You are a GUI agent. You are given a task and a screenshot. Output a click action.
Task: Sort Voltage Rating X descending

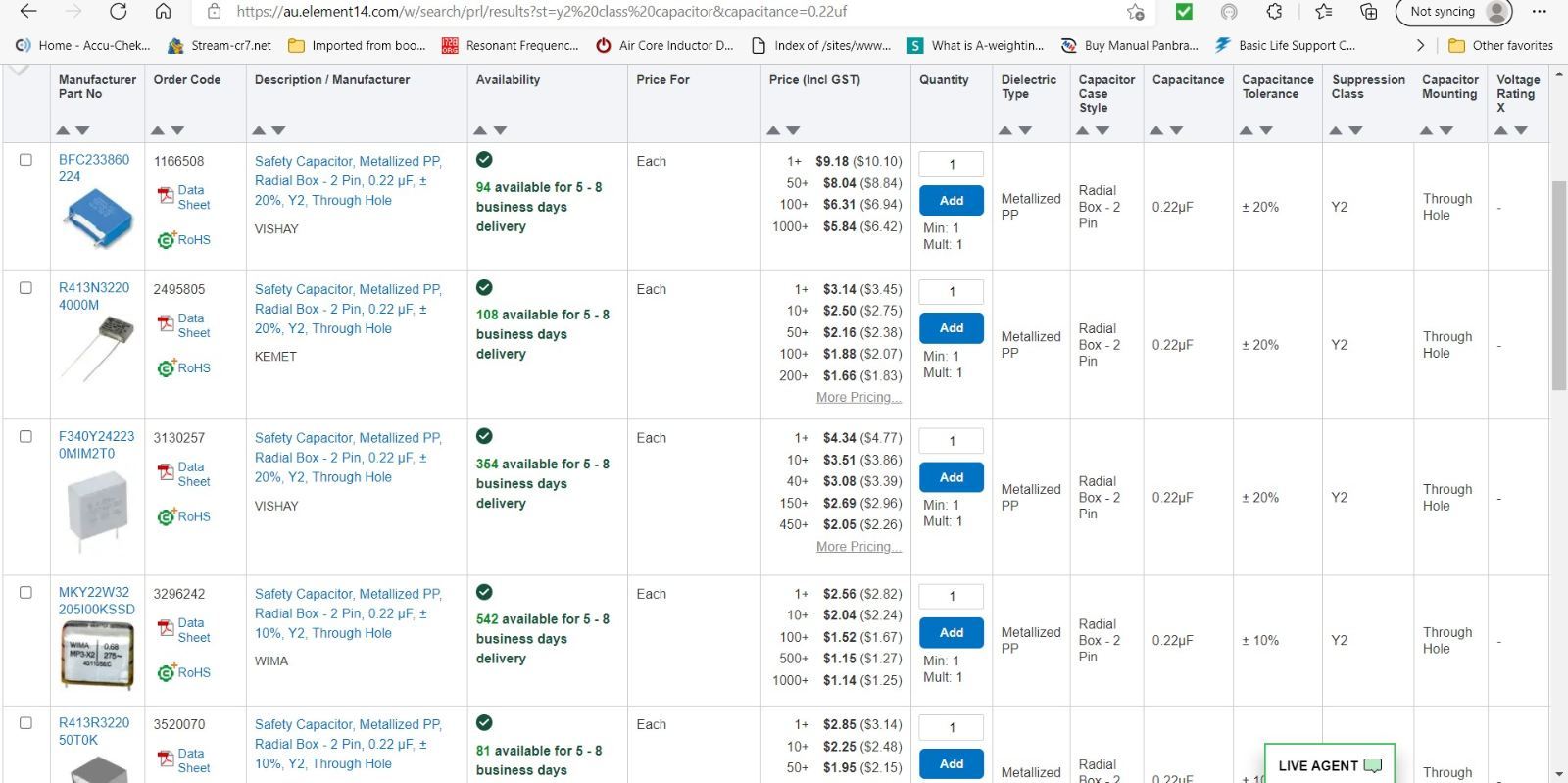pyautogui.click(x=1521, y=130)
